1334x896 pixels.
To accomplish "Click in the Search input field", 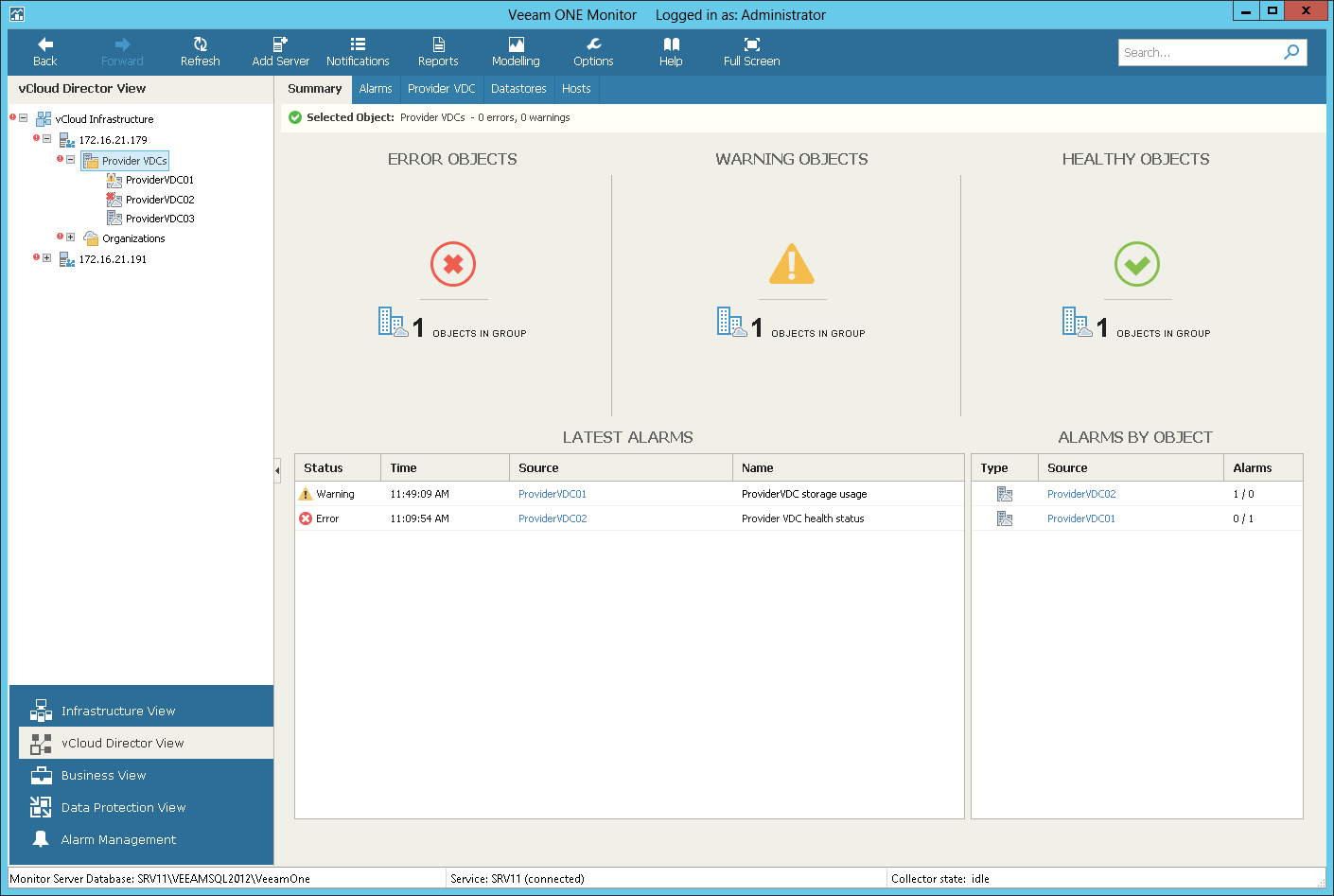I will [x=1199, y=53].
